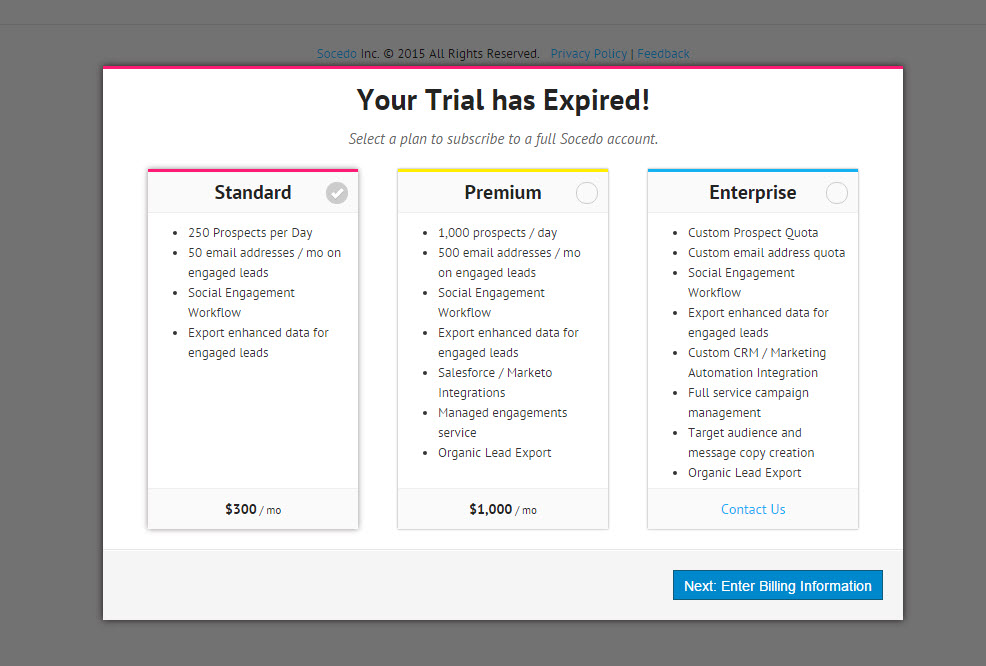This screenshot has height=666, width=986.
Task: Click the Your Trial has Expired heading
Action: click(x=503, y=100)
